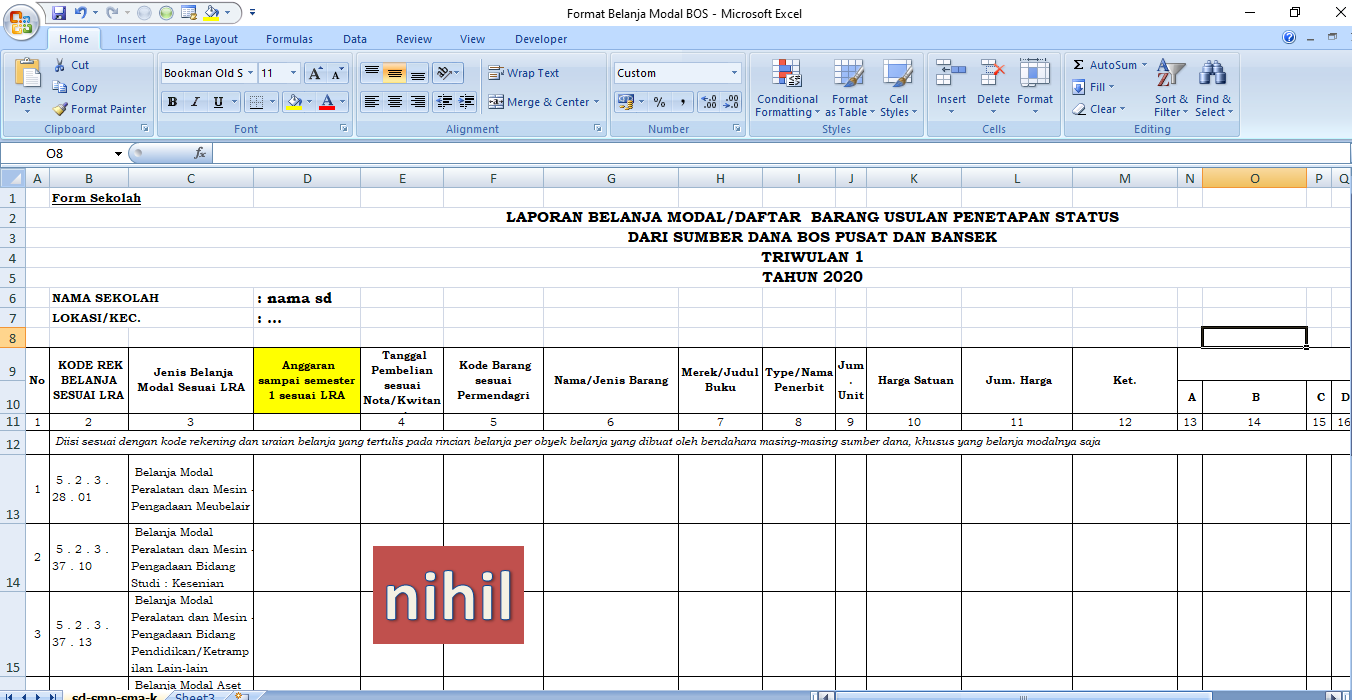Apply italic formatting
The height and width of the screenshot is (700, 1352).
pyautogui.click(x=194, y=103)
